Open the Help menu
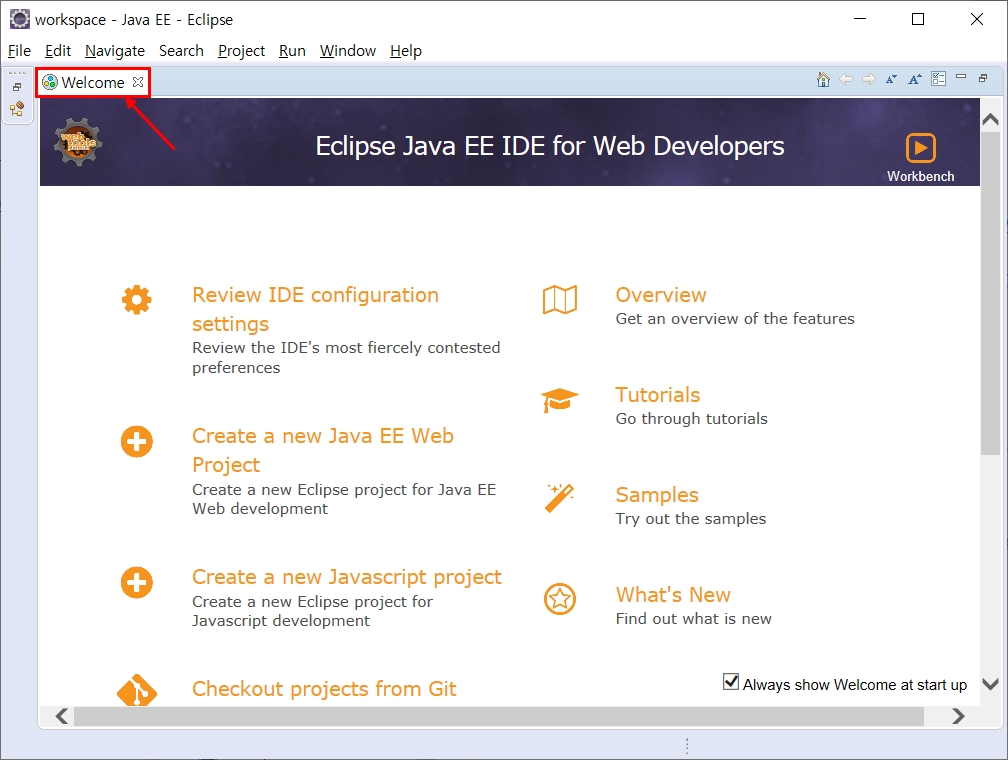Screen dimensions: 1008x760 pos(406,51)
